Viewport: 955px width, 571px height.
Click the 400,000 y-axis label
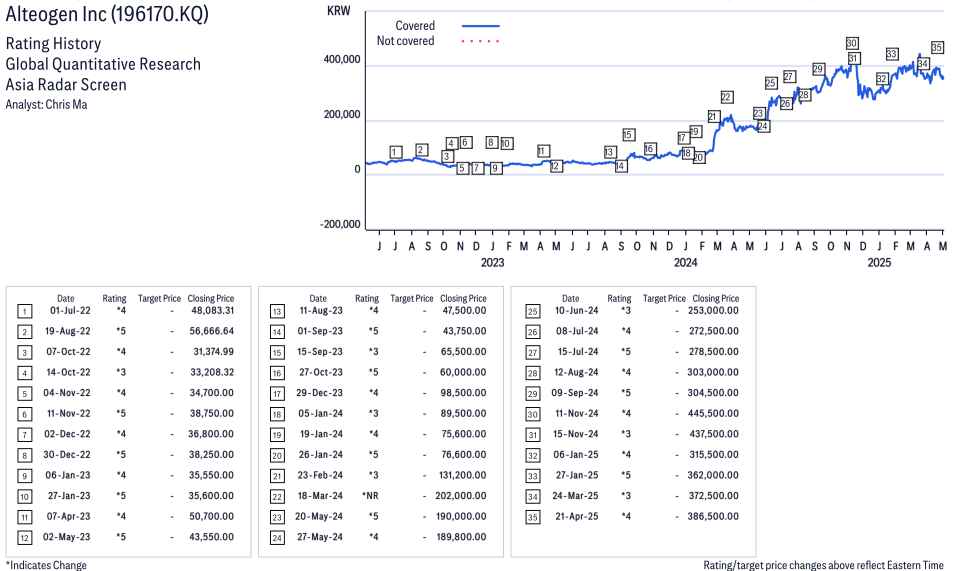[342, 60]
